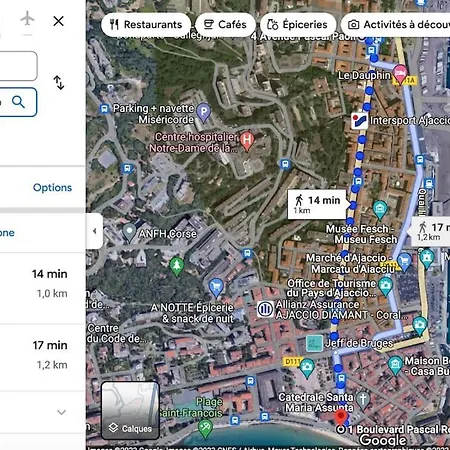Click the camera pin near D111 road label
Viewport: 450px width, 450px height.
(x=307, y=368)
